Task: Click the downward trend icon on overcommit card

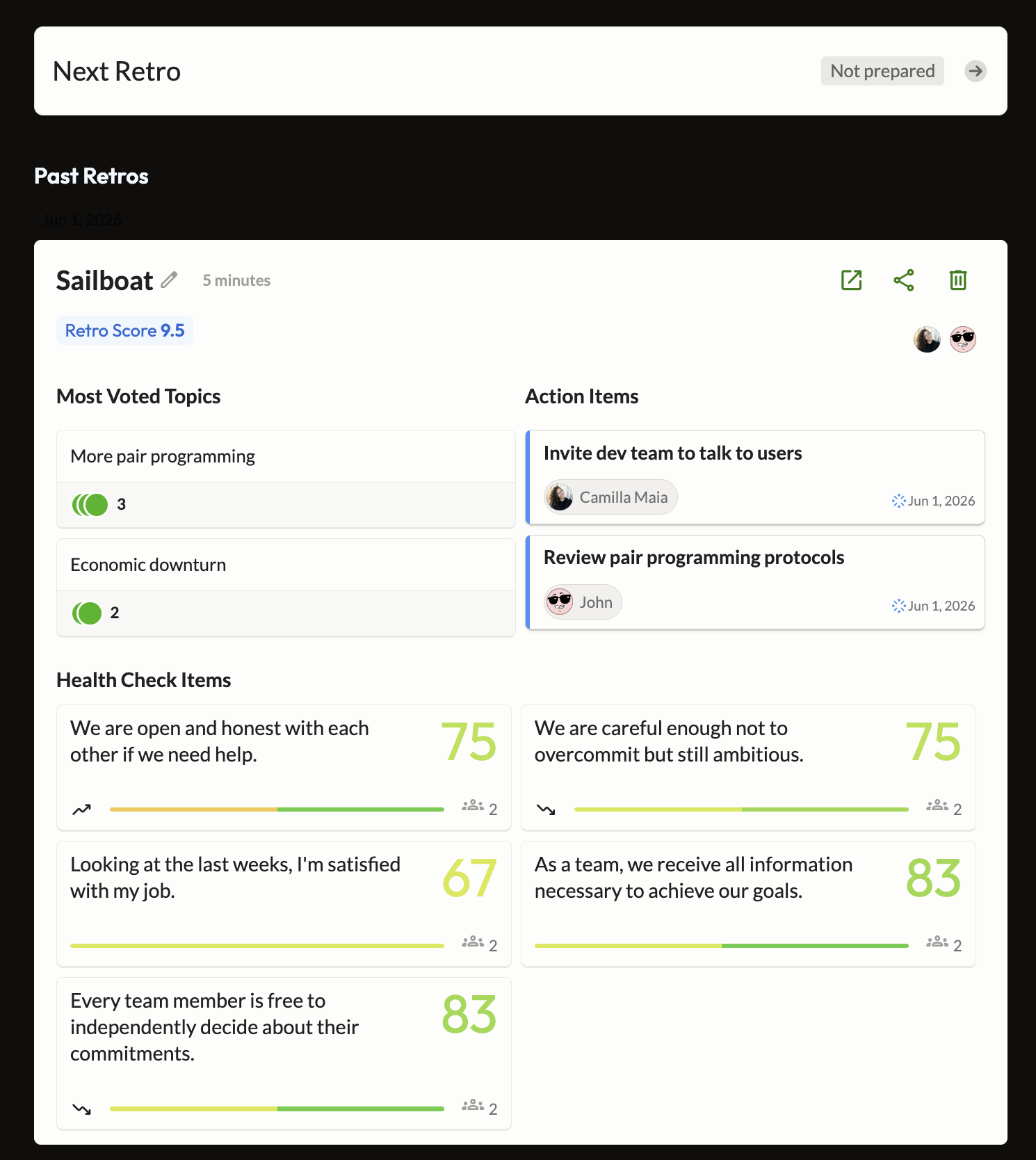Action: click(546, 809)
